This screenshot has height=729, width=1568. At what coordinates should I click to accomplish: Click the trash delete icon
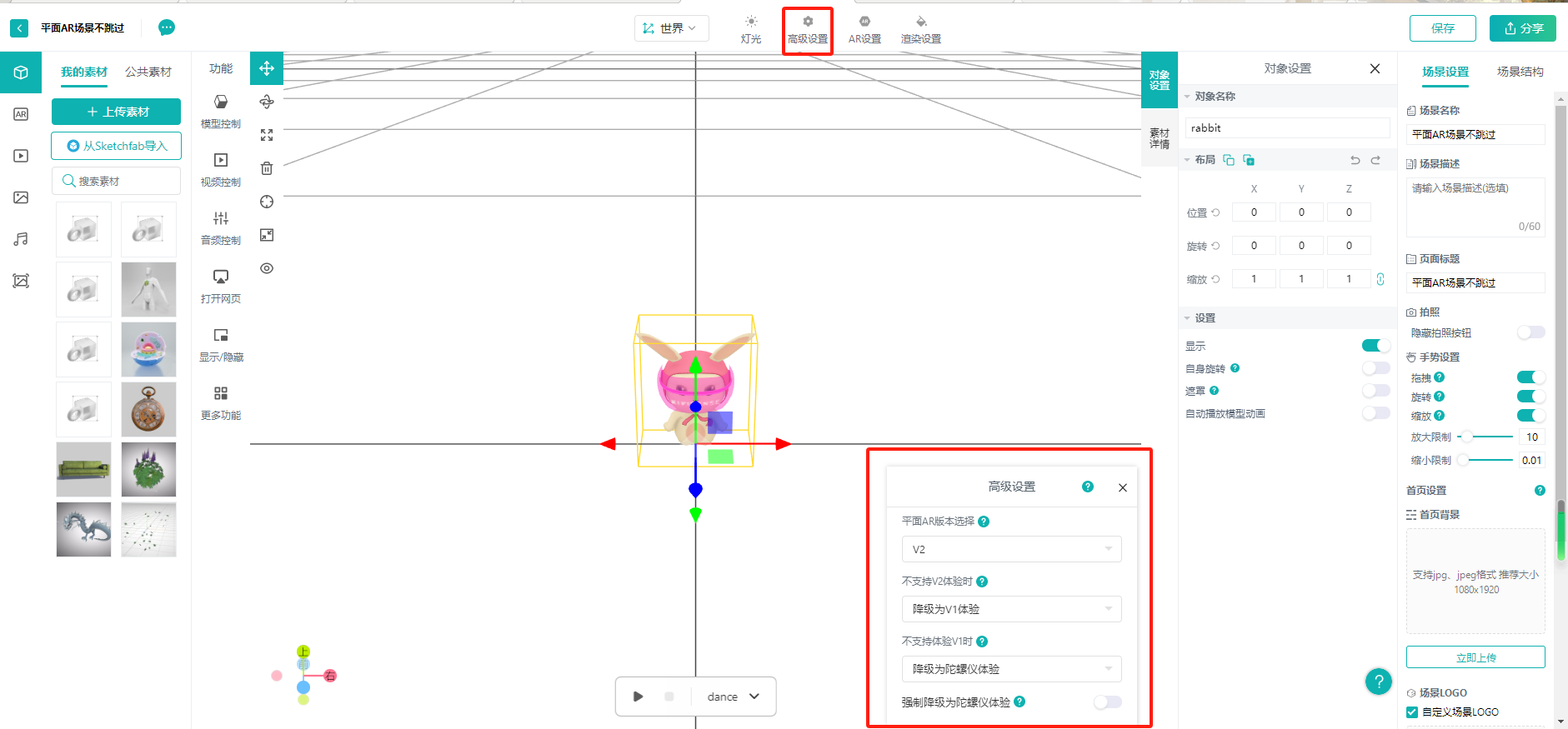pyautogui.click(x=267, y=168)
